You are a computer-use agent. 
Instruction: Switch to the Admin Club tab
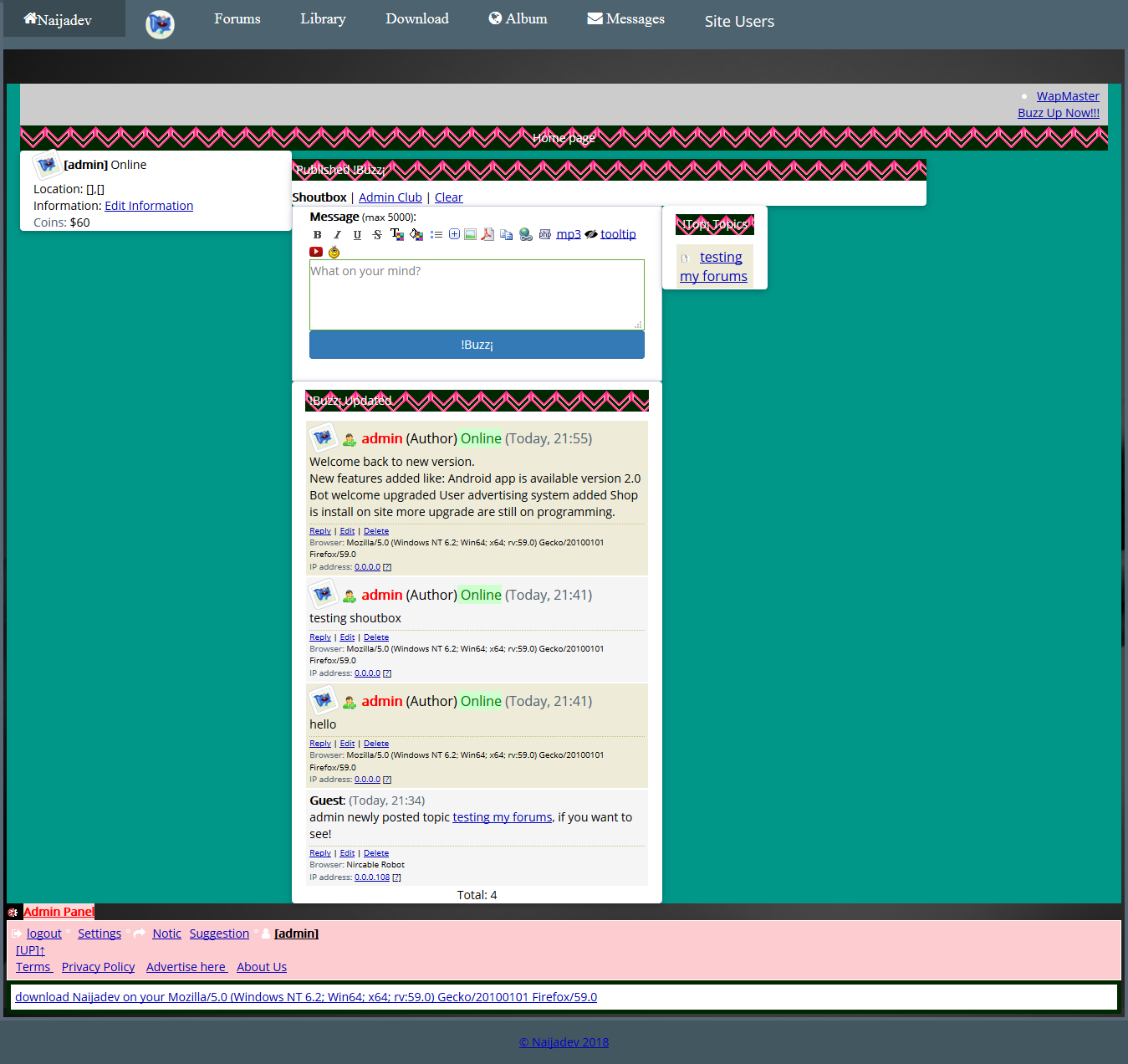pos(390,197)
